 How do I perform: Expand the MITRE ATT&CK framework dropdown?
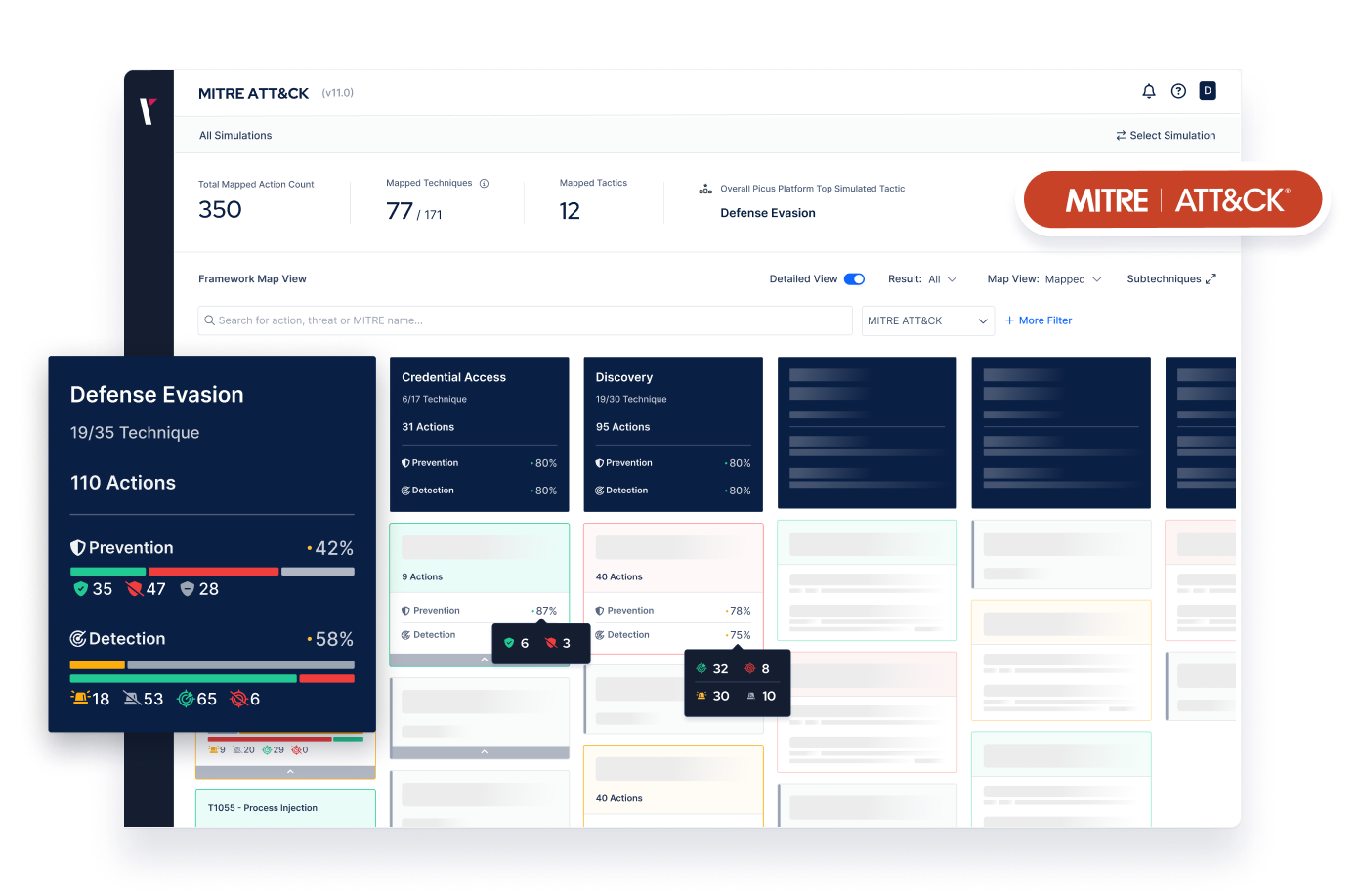point(927,320)
